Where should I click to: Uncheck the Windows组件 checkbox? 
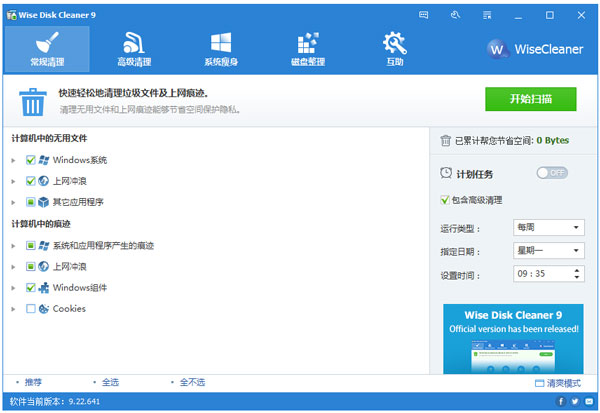click(x=31, y=287)
